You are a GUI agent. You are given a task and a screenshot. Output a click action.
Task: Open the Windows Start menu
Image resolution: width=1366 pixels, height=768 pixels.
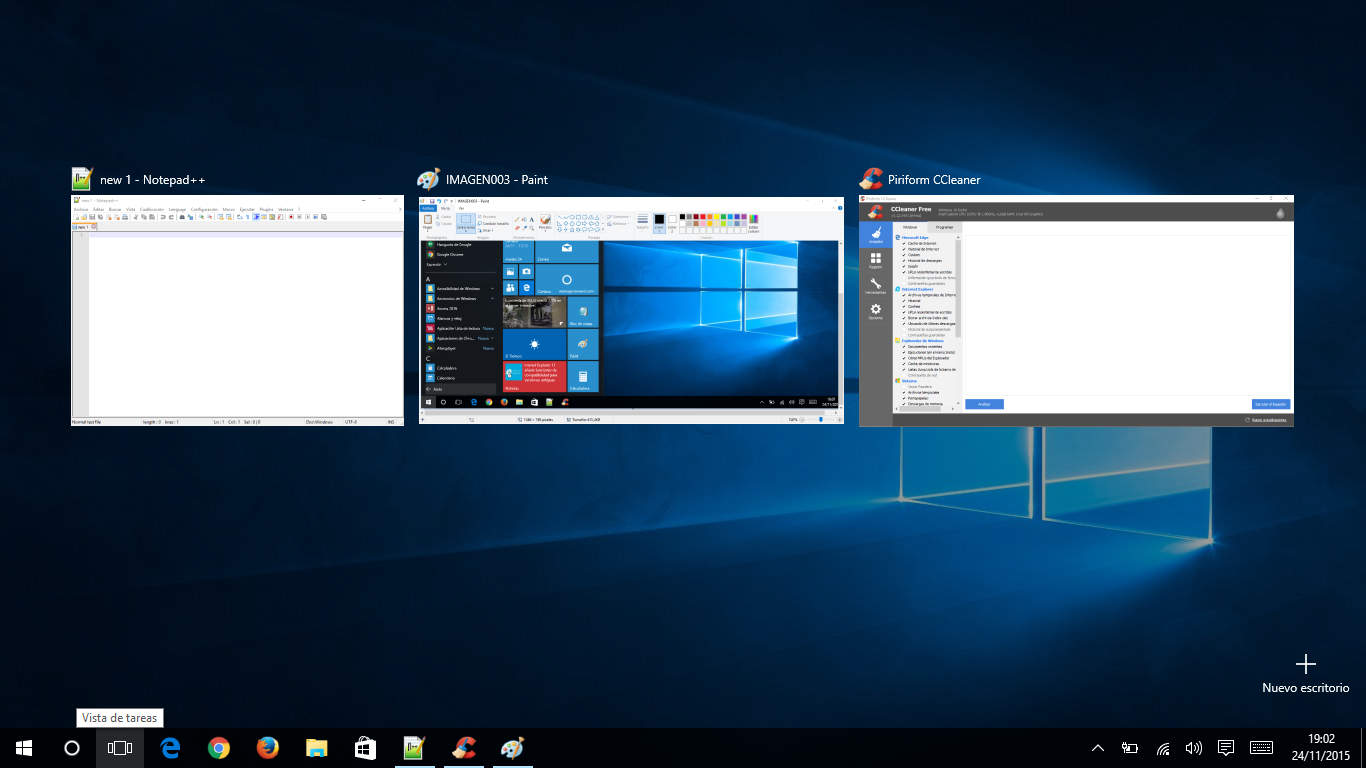point(24,748)
